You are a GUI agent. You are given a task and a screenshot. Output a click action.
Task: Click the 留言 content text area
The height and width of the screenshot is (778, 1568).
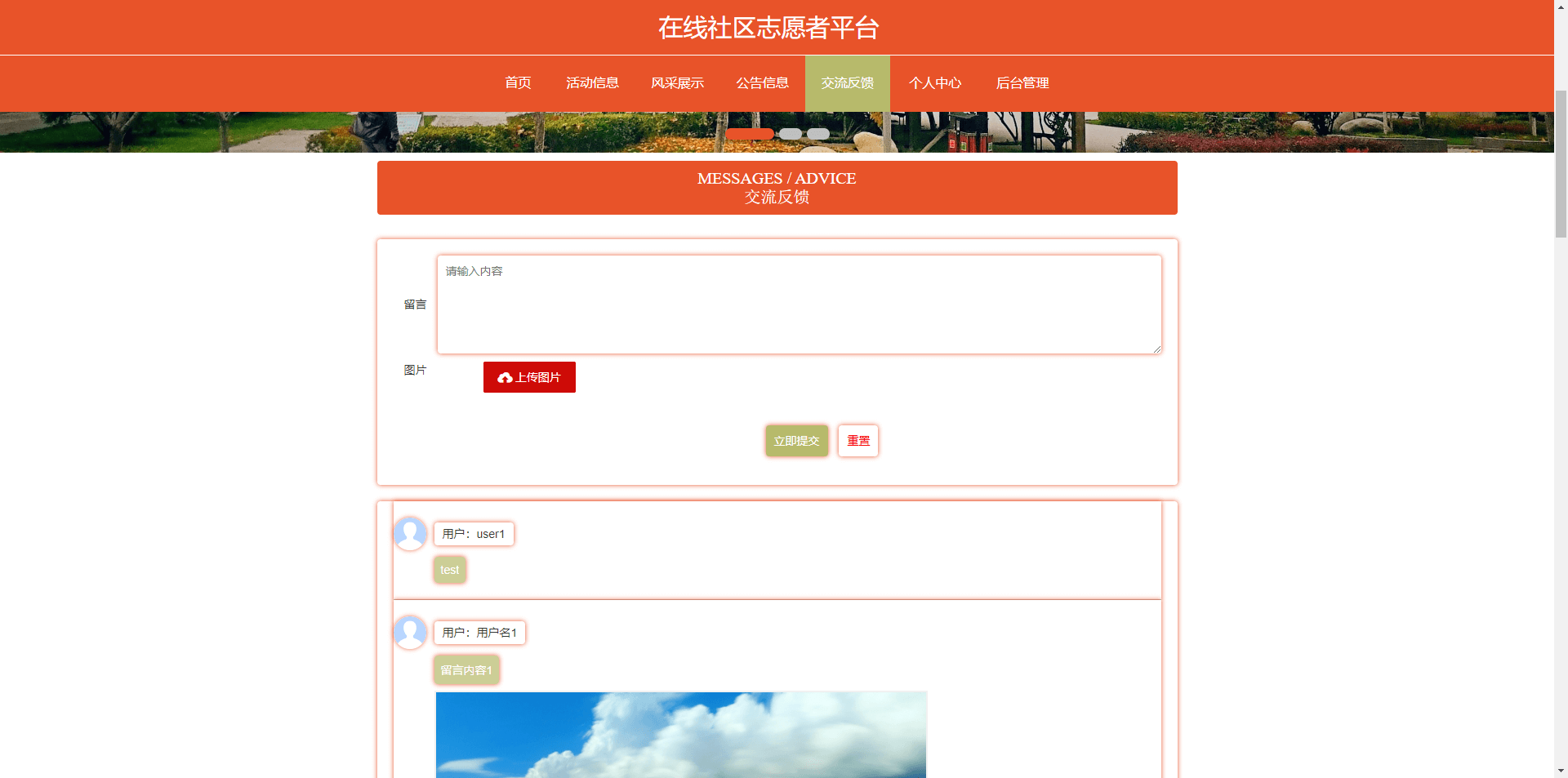(x=800, y=305)
